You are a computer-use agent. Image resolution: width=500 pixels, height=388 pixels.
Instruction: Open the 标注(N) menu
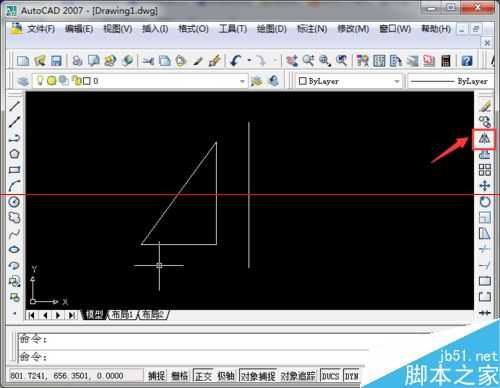(312, 29)
